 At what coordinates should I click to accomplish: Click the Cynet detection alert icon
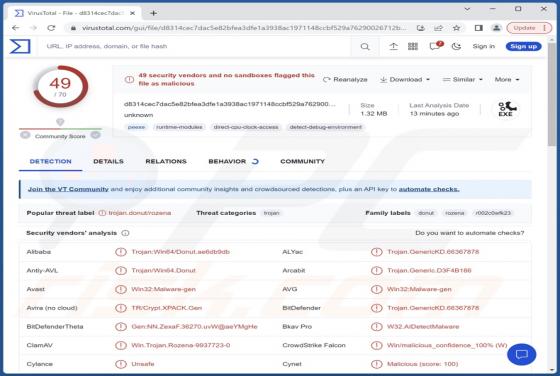[x=376, y=364]
